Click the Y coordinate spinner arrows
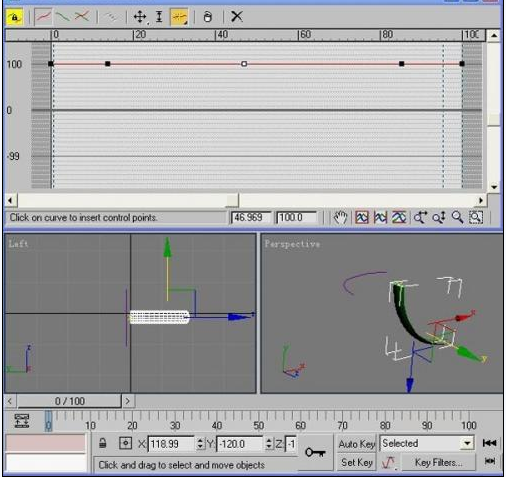Screen dimensions: 506x477 point(269,444)
